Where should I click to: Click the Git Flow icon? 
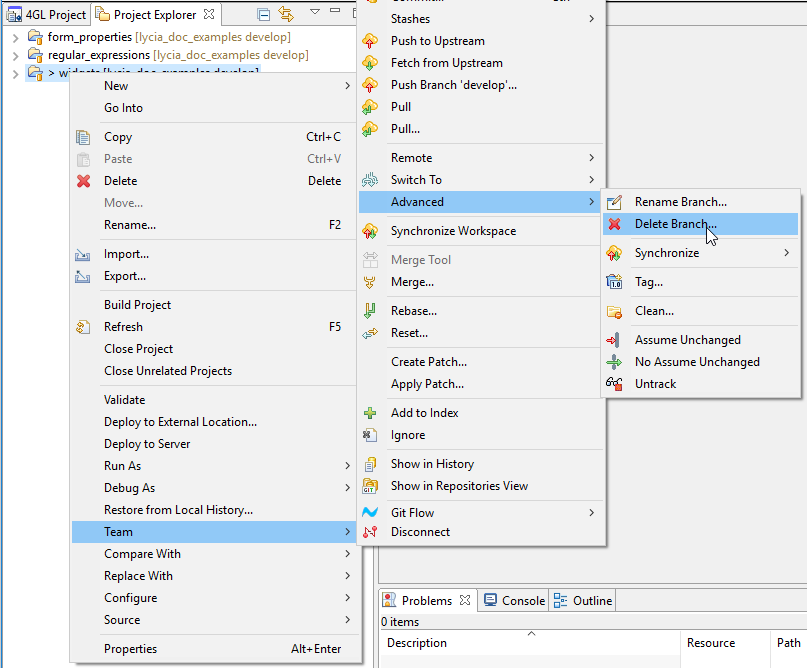[370, 513]
